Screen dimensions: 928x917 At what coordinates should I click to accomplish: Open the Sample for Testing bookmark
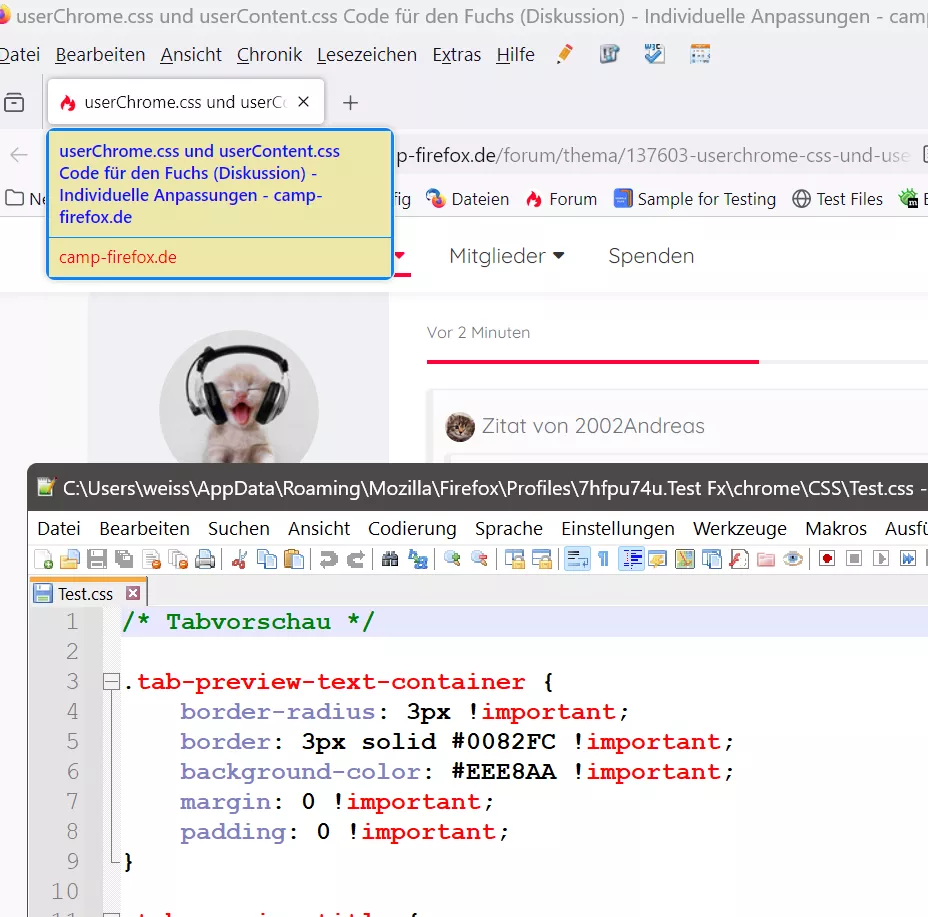pyautogui.click(x=694, y=199)
